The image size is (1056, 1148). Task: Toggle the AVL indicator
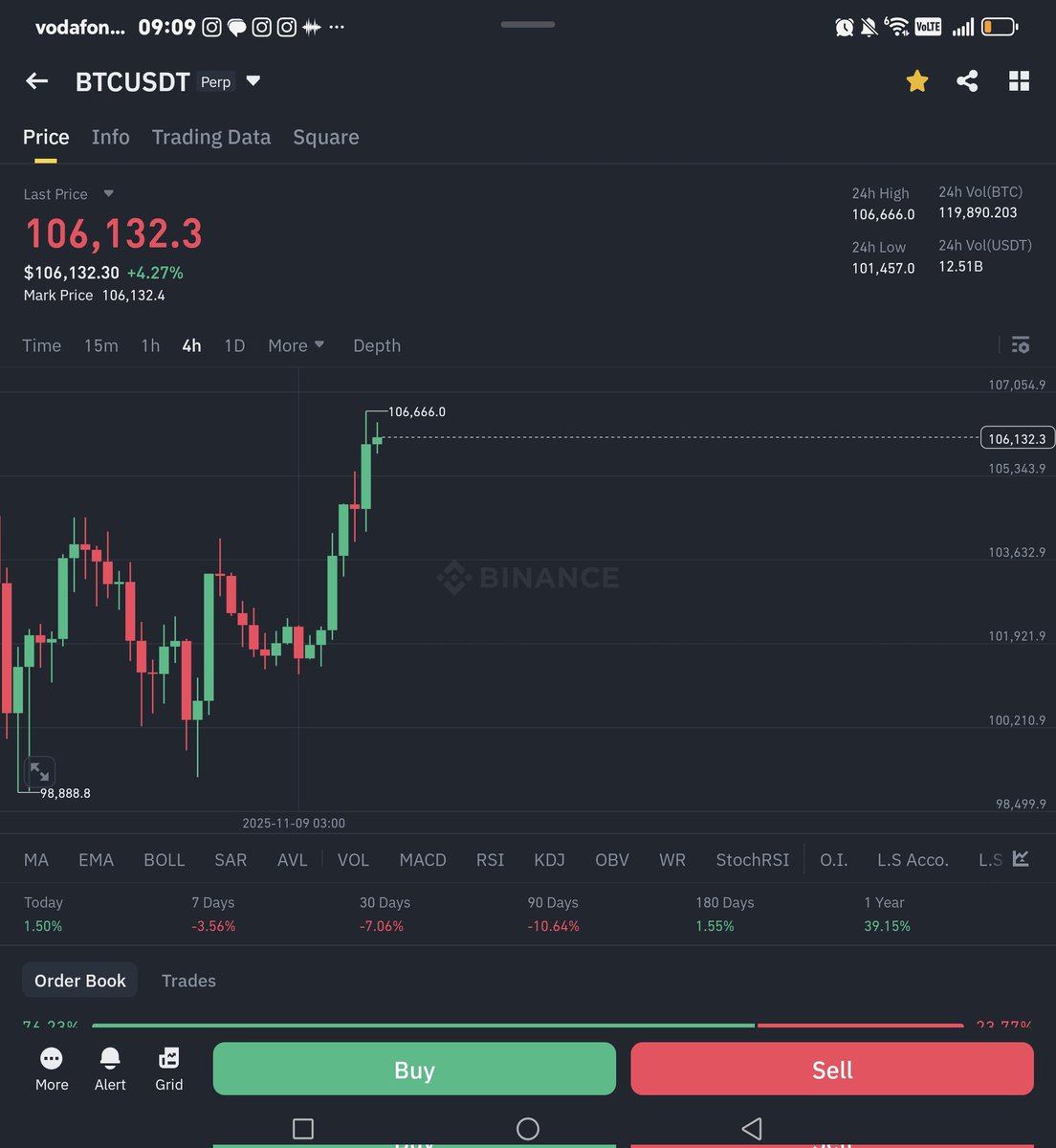293,860
